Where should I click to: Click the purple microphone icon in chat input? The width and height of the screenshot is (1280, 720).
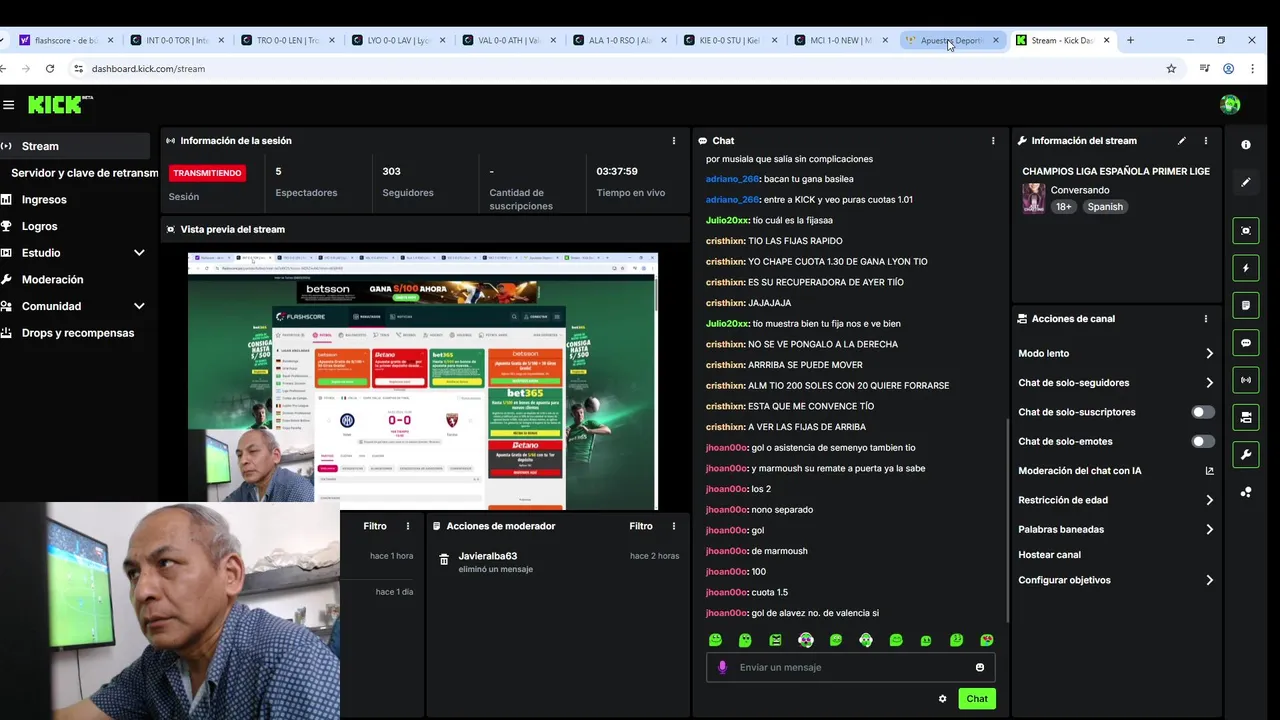tap(722, 667)
